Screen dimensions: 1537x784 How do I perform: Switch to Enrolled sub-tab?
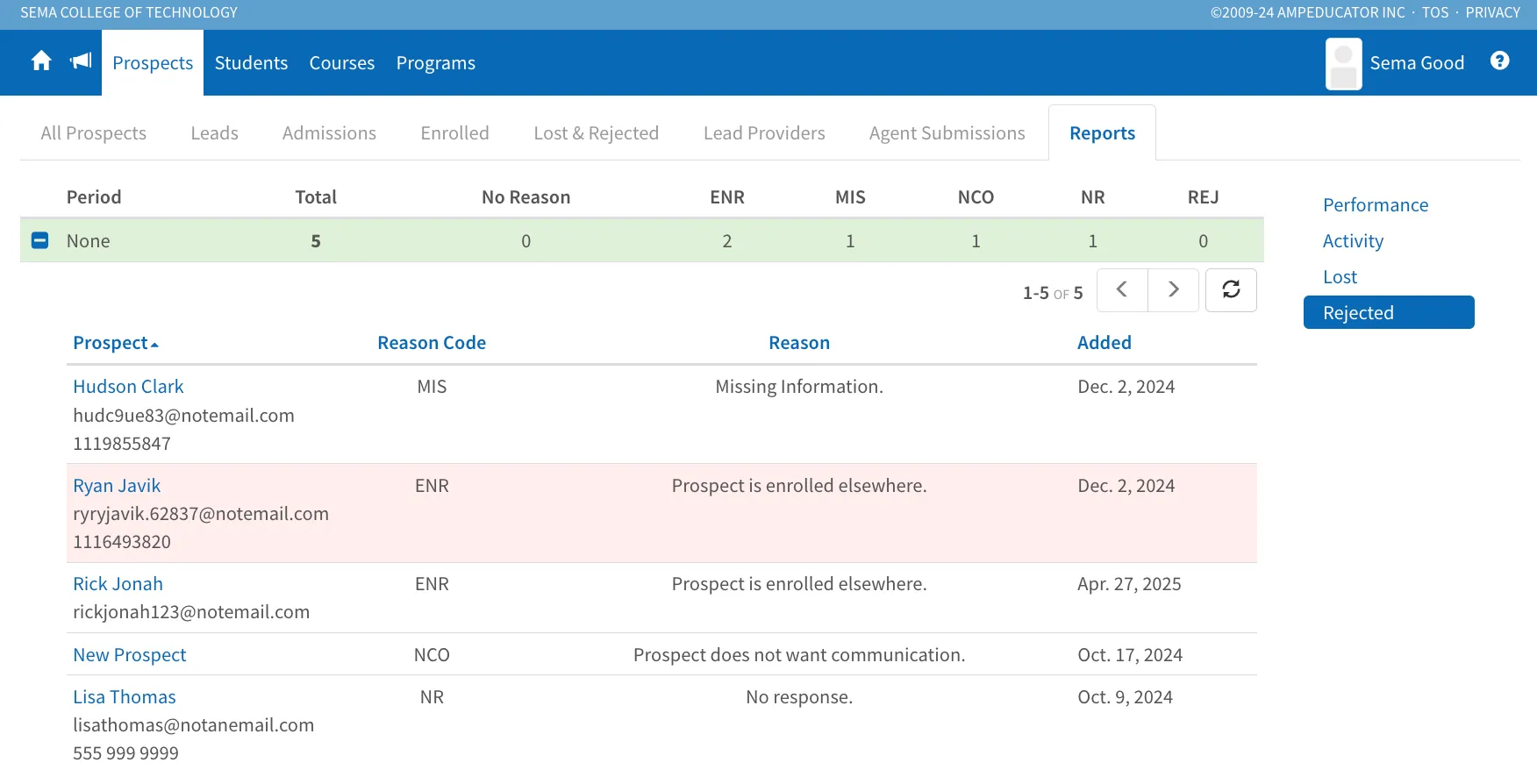coord(454,133)
